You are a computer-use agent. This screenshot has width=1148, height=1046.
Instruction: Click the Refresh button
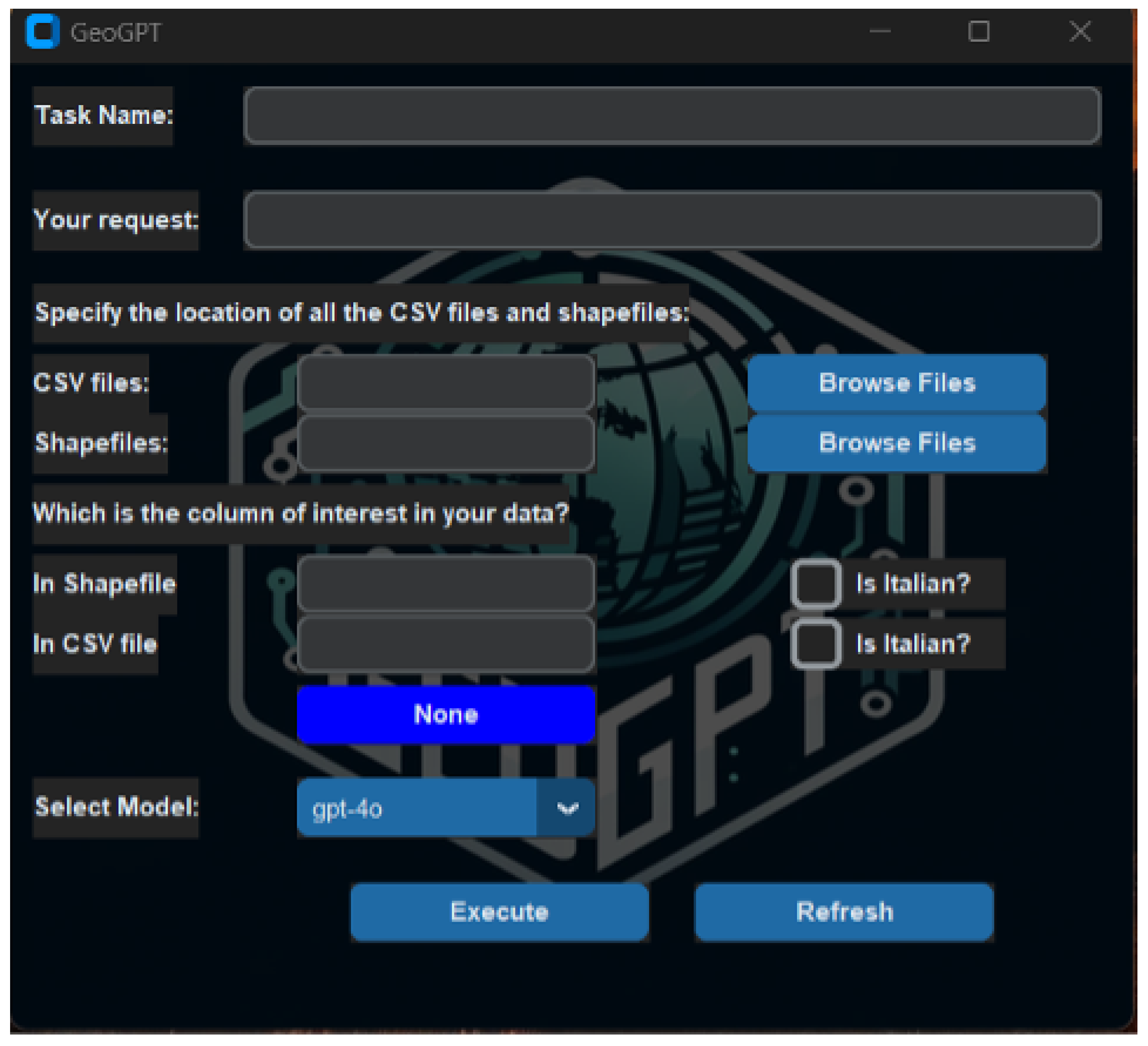[844, 912]
